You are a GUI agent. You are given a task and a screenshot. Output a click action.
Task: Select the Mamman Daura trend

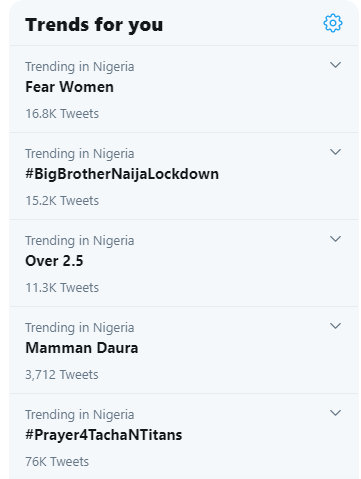(x=82, y=348)
